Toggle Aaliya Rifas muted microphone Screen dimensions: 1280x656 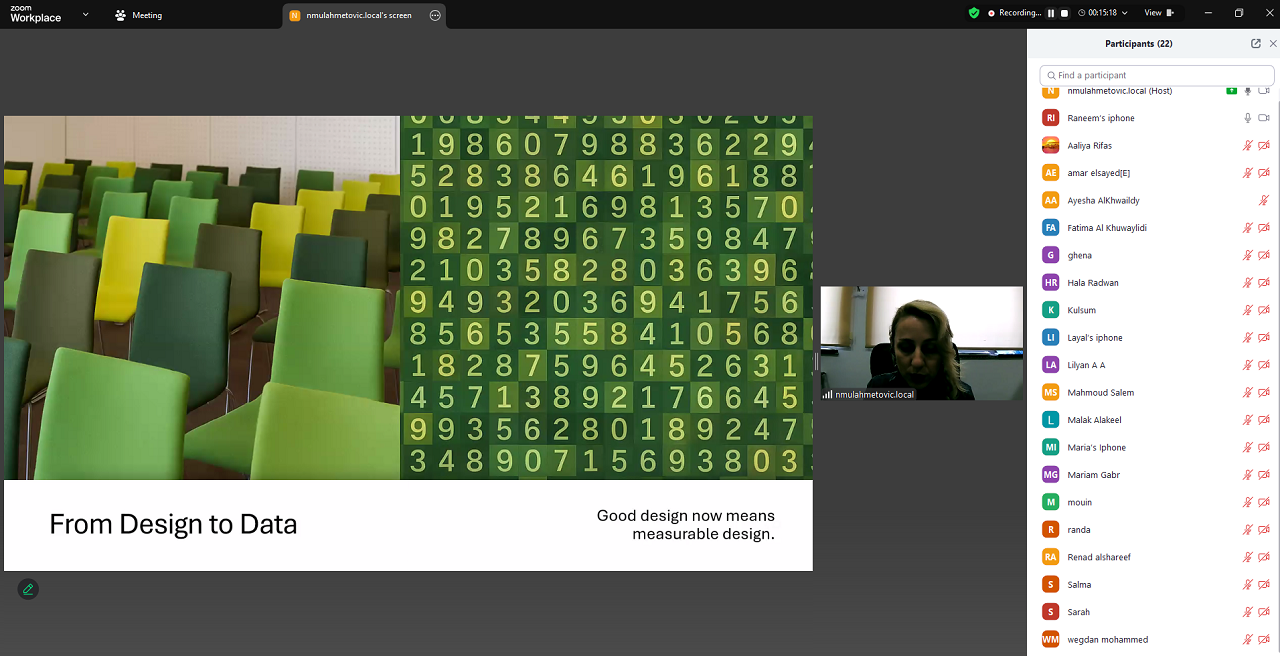tap(1247, 146)
